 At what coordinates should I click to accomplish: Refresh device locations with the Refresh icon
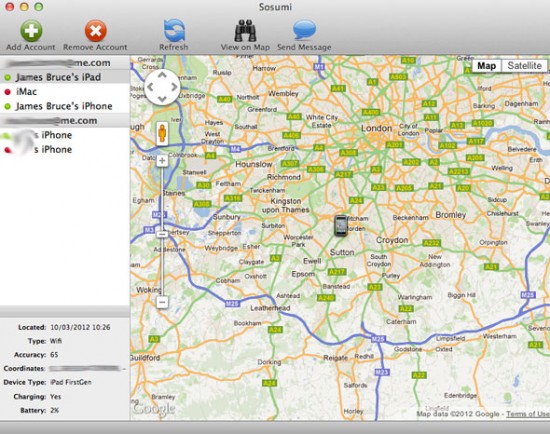pos(174,31)
